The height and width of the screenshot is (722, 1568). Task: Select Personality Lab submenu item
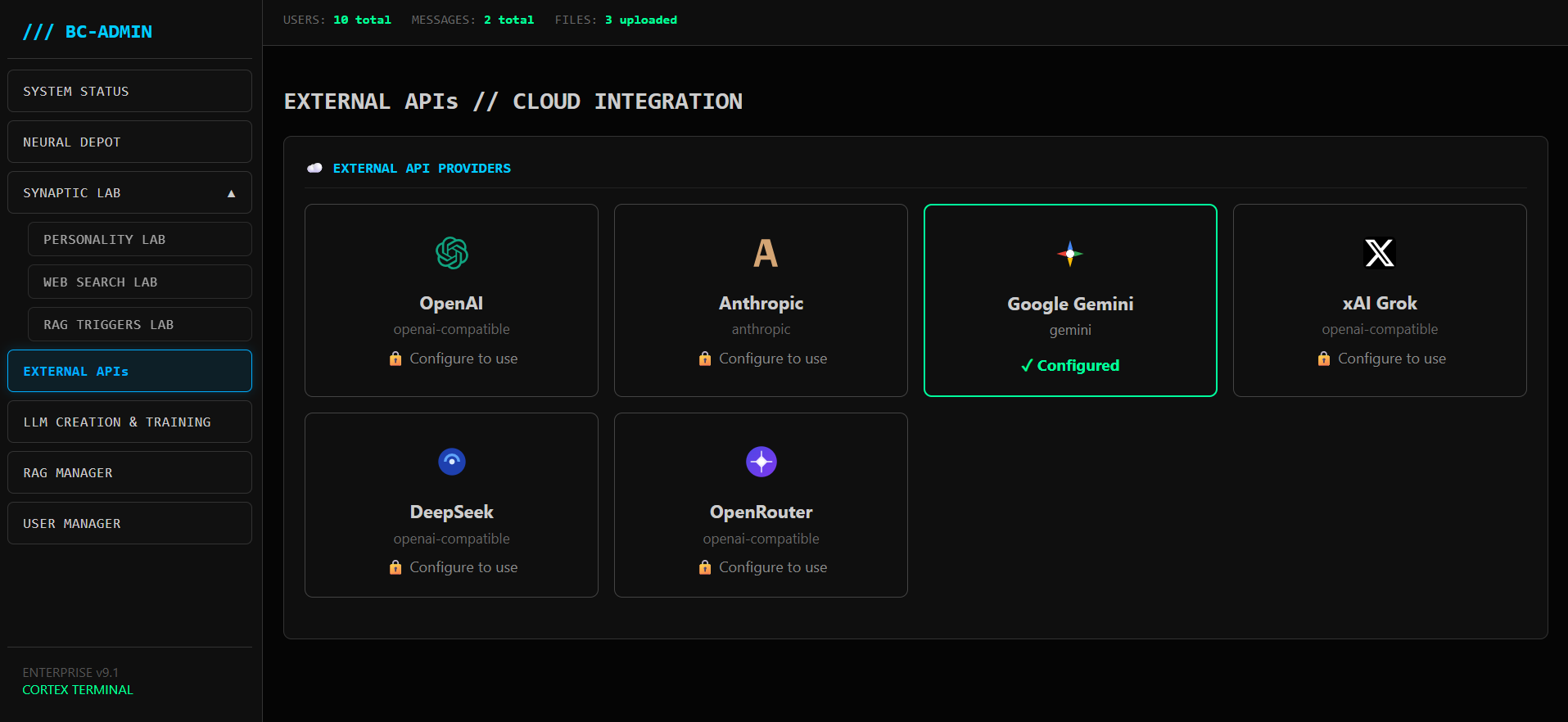[x=139, y=239]
